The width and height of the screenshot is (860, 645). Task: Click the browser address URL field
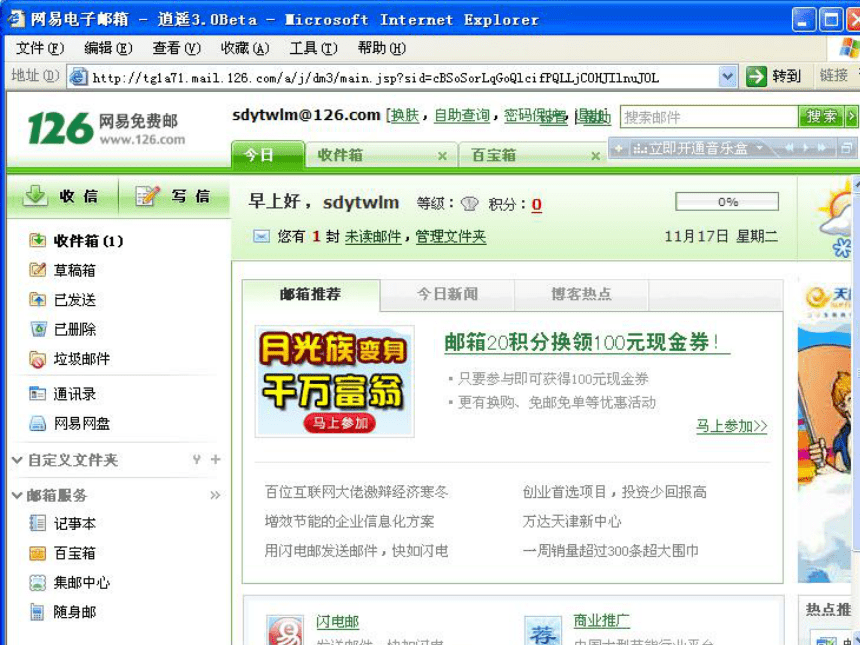[403, 77]
